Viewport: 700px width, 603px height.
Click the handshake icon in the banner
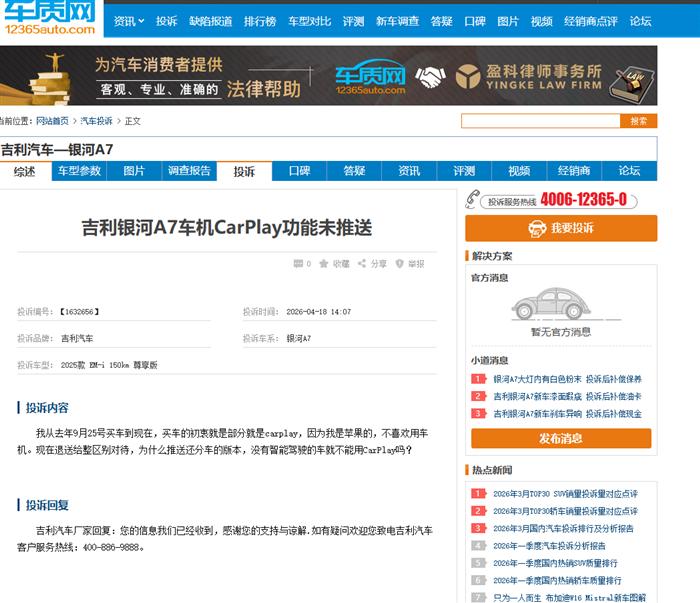coord(431,77)
